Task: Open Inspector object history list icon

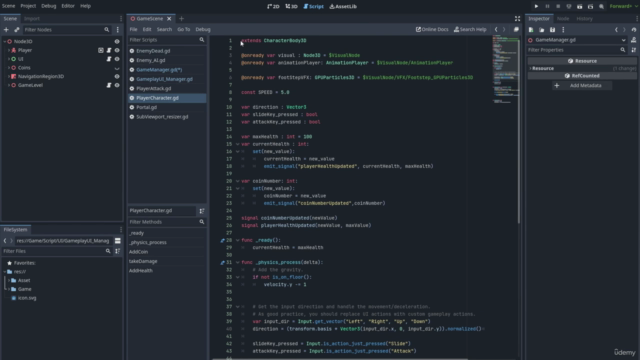Action: 633,30
